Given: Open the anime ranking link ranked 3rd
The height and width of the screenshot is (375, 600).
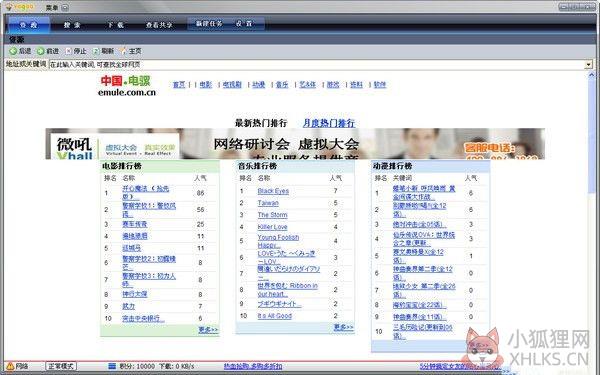Looking at the screenshot, I should coord(419,224).
